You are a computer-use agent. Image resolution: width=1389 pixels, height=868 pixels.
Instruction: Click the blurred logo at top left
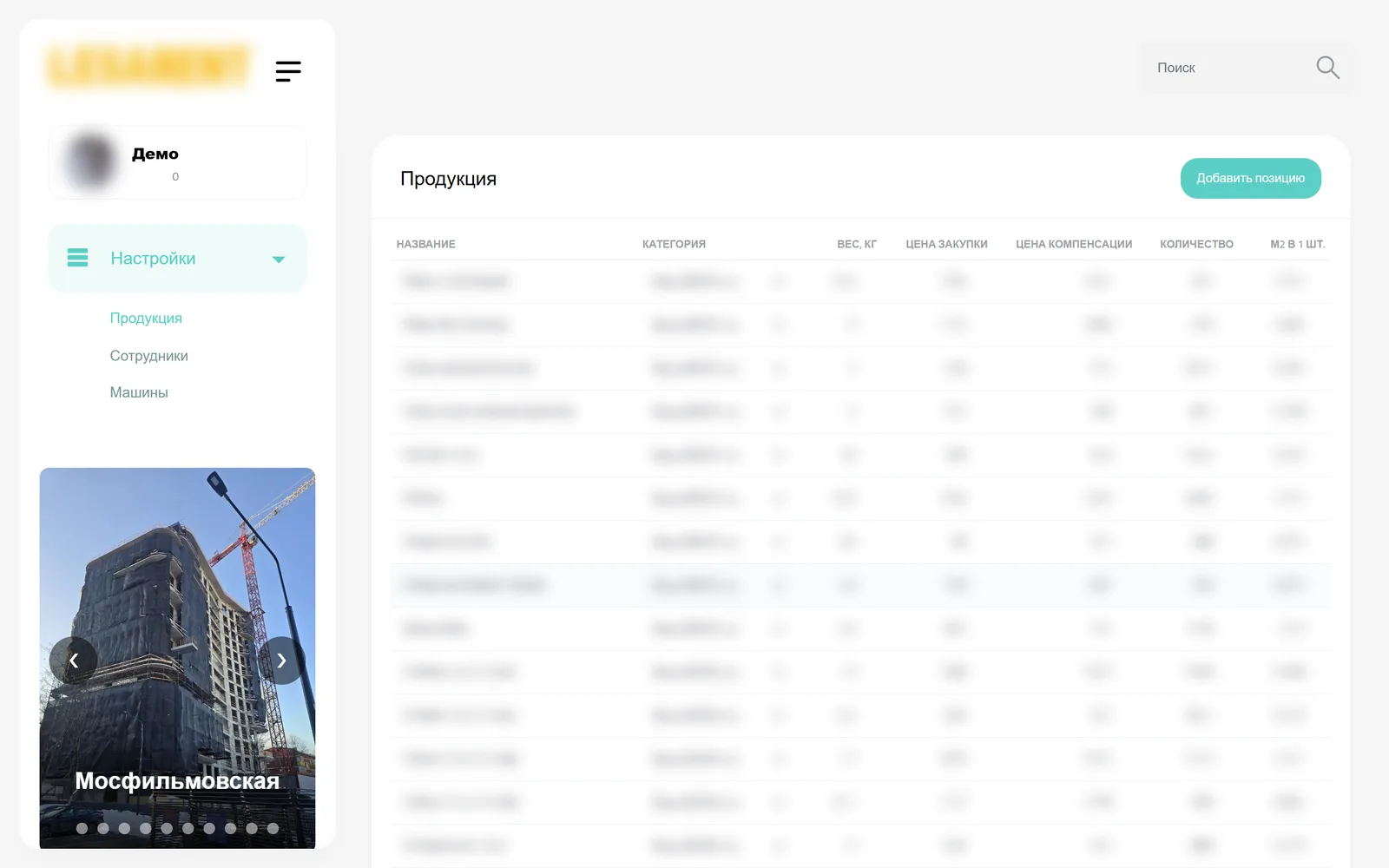[x=148, y=66]
